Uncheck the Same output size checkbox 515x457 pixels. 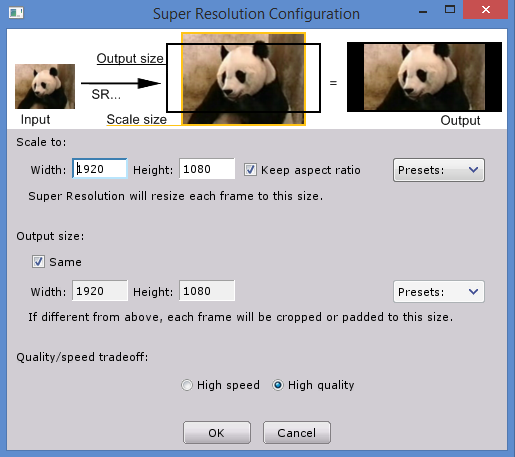38,262
